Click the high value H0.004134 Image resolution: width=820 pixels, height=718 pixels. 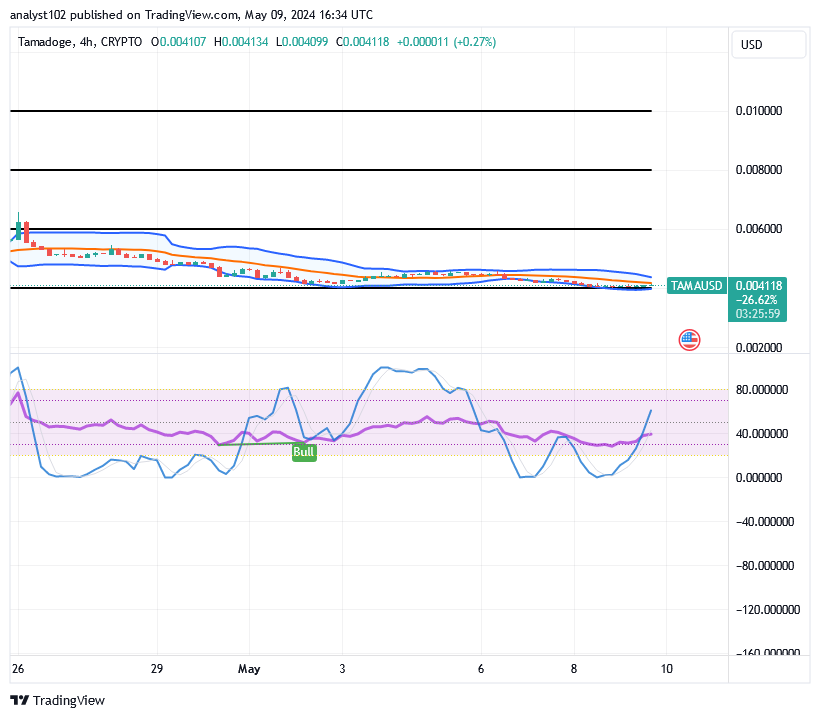tap(241, 42)
